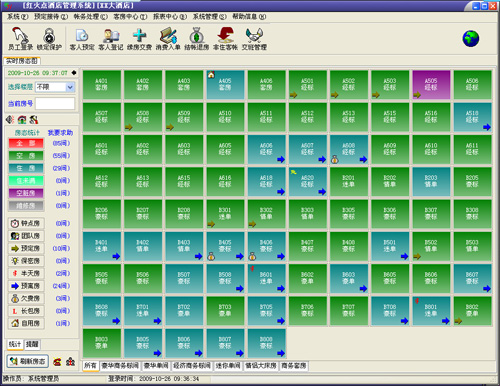Switch to the 提醒 reminder tab
The image size is (500, 386).
pyautogui.click(x=32, y=344)
